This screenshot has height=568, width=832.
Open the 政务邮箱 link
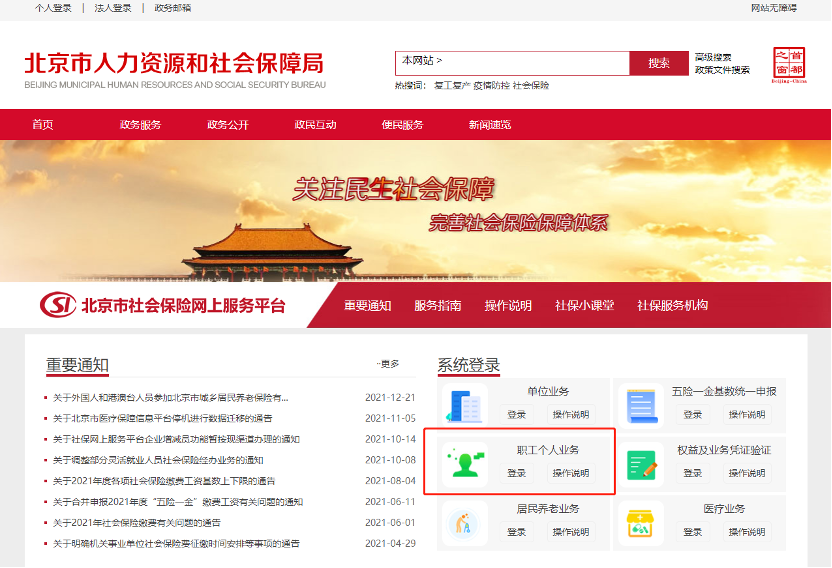[172, 8]
